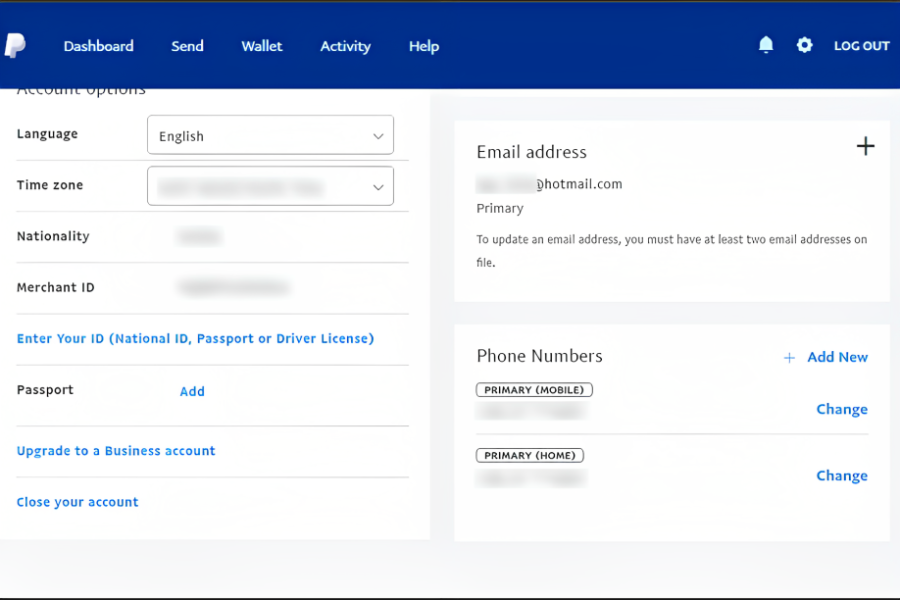
Task: Click the Passport label
Action: click(x=45, y=390)
